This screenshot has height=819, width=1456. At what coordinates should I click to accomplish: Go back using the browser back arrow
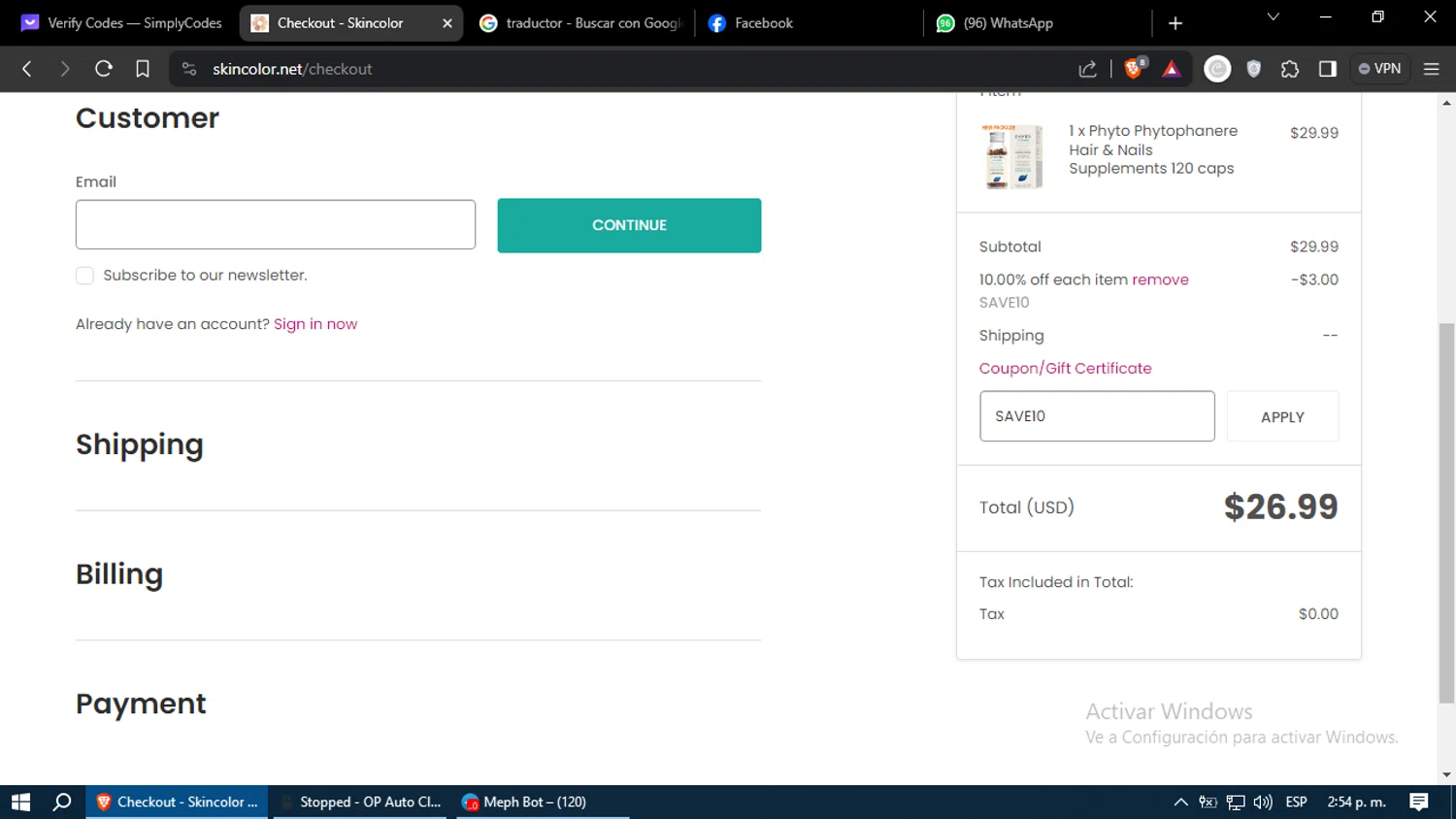(x=27, y=69)
